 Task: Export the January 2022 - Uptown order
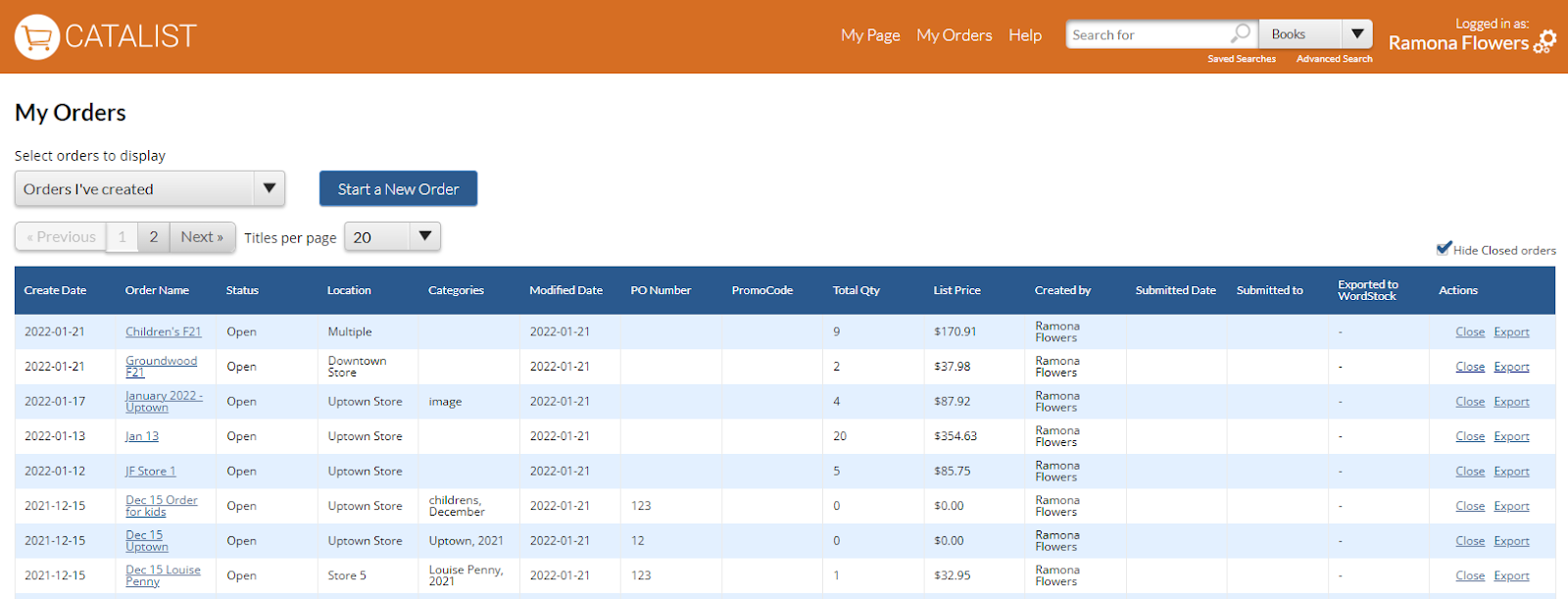[x=1511, y=402]
